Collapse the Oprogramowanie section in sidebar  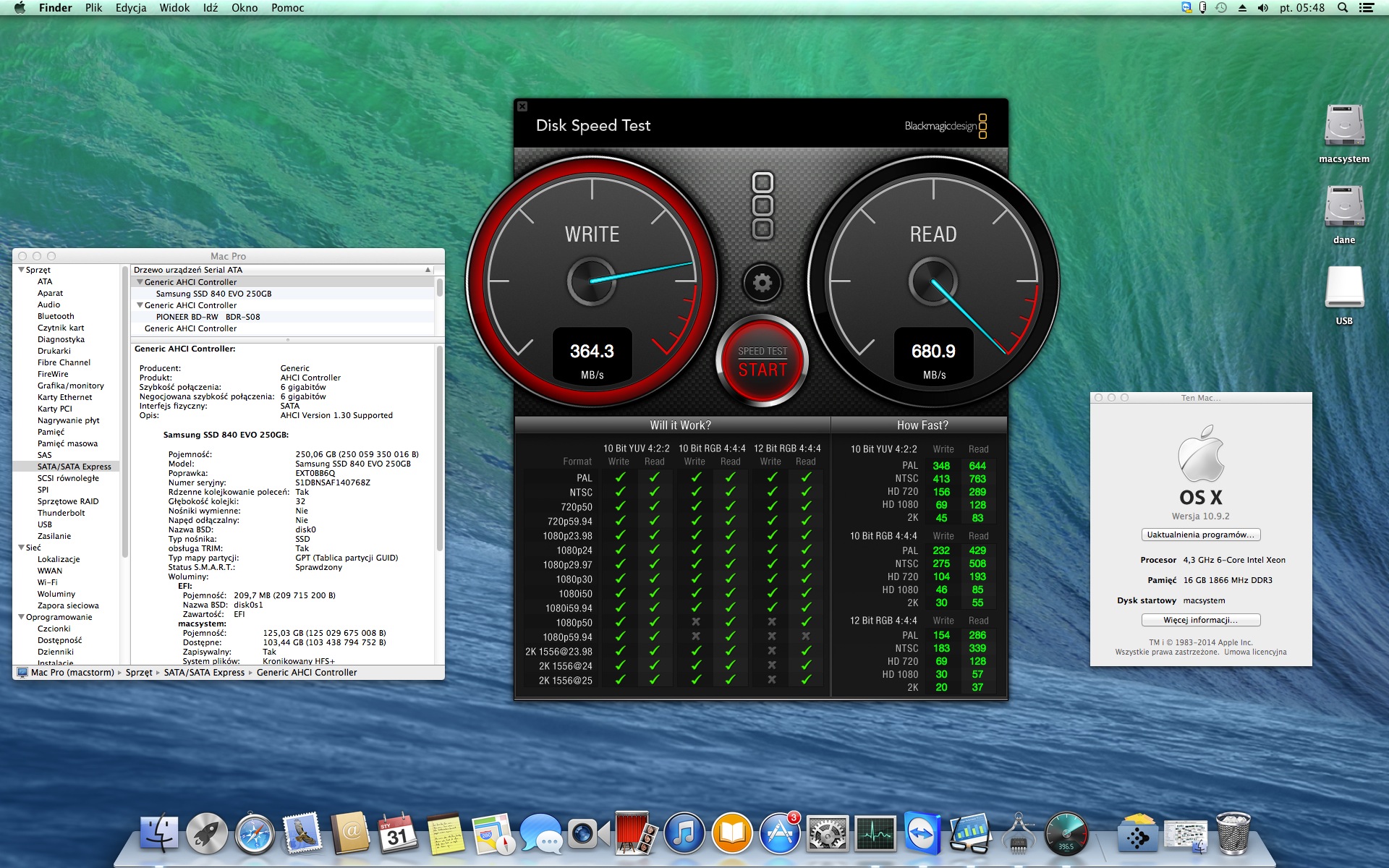21,617
